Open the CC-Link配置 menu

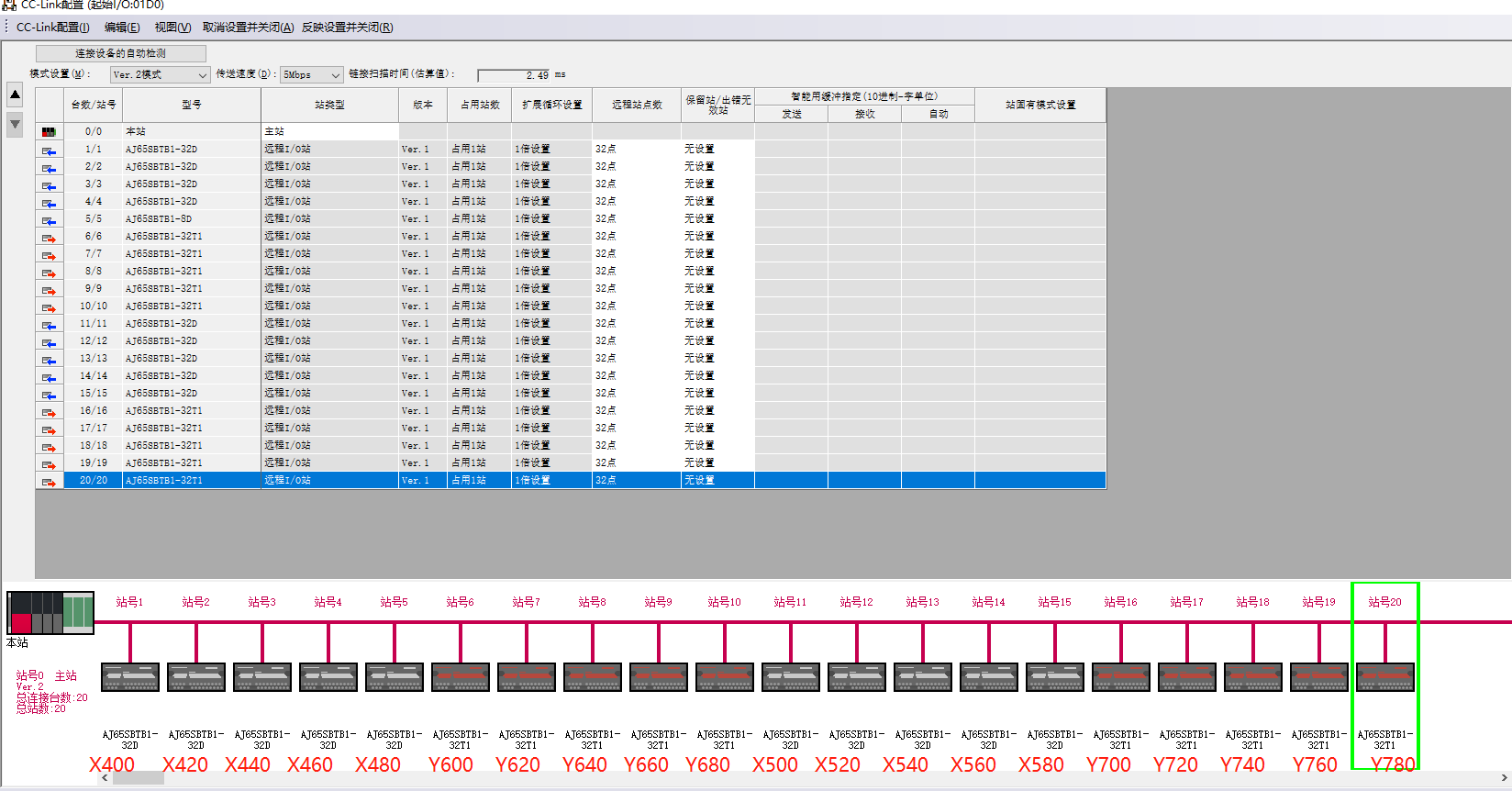(52, 28)
